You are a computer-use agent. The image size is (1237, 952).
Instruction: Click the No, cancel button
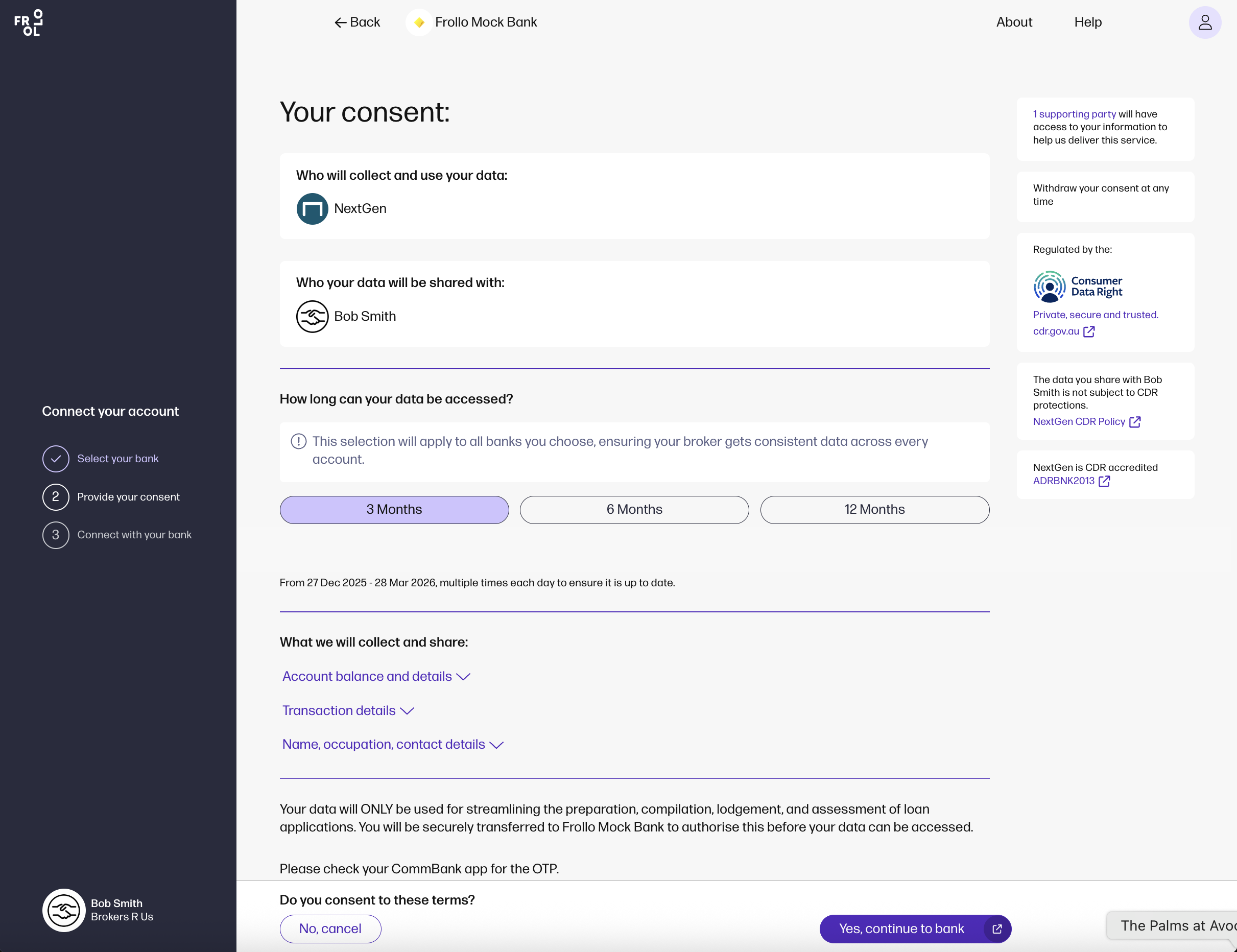tap(329, 928)
